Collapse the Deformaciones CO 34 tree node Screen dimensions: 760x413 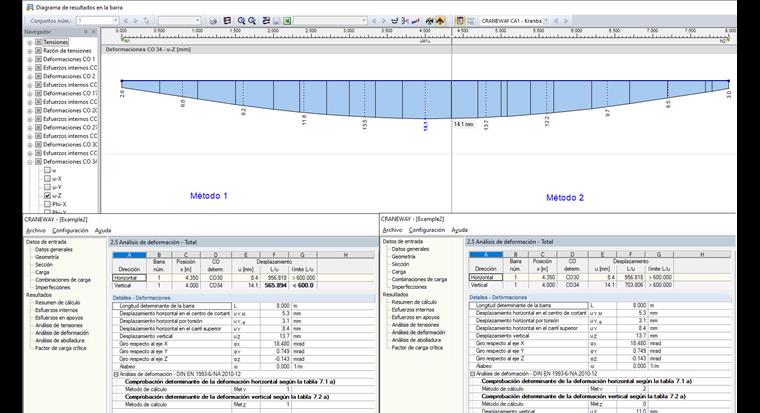30,162
